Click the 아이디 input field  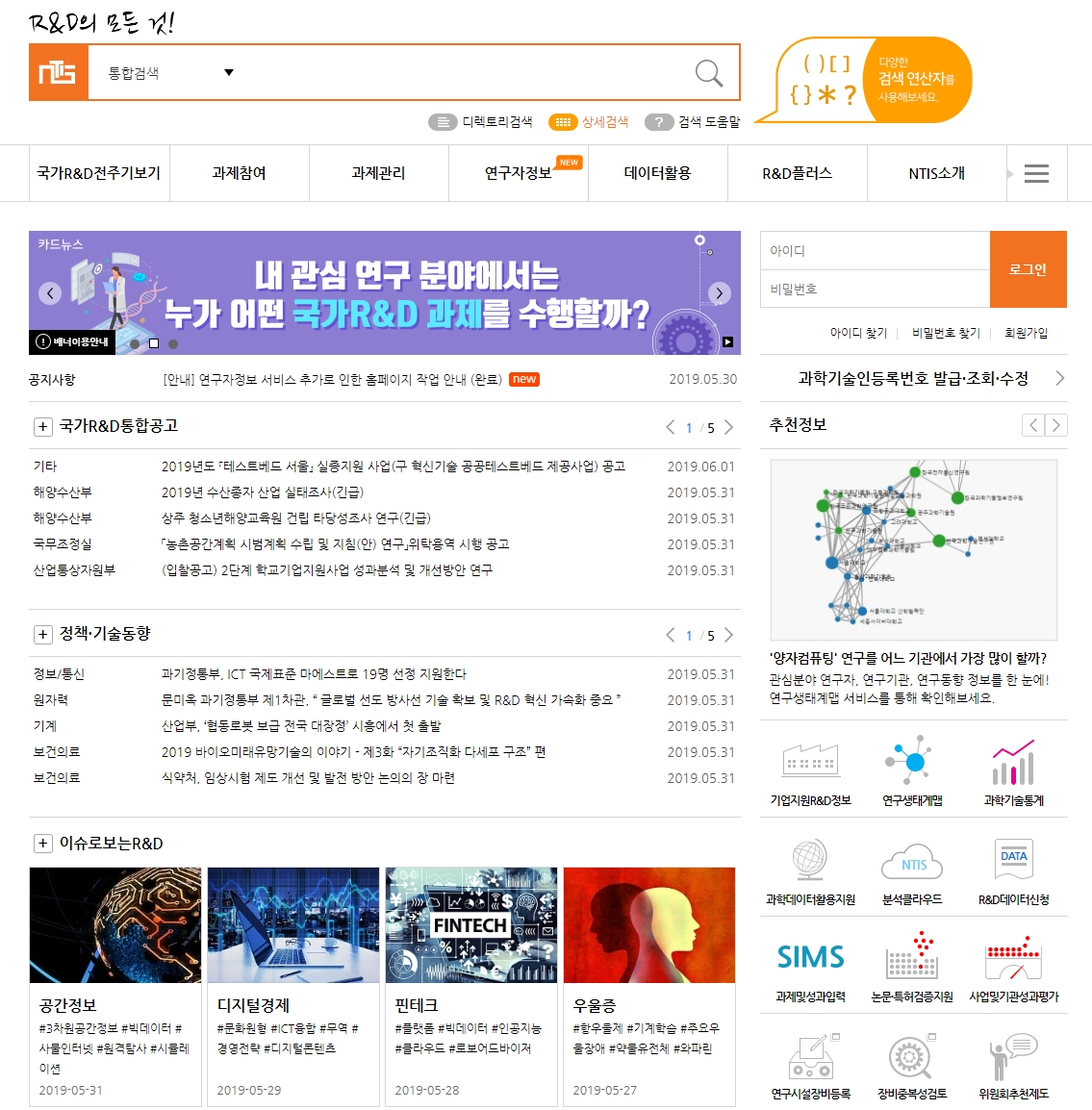(x=875, y=251)
